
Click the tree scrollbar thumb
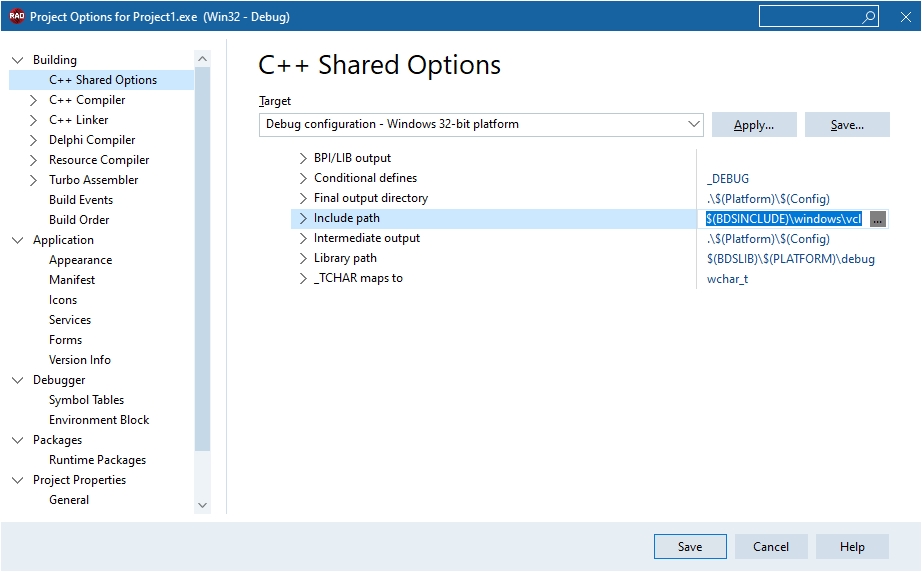[202, 259]
